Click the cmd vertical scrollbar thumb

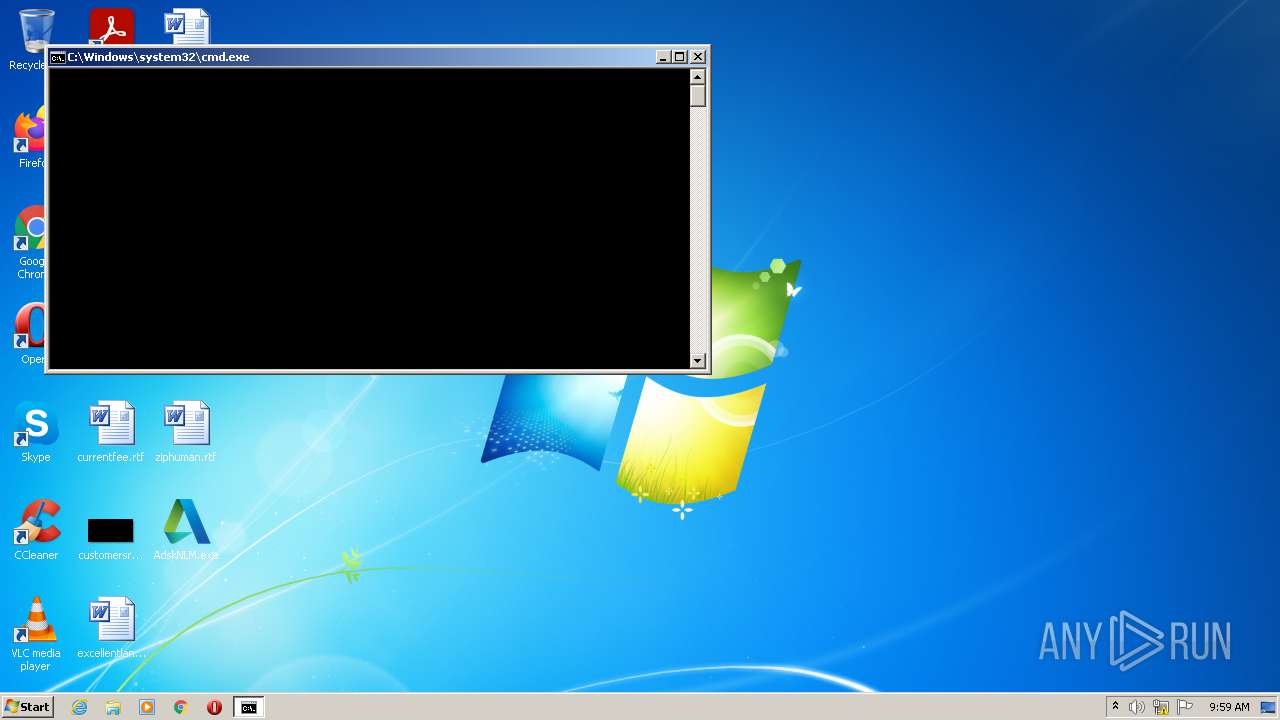coord(698,96)
